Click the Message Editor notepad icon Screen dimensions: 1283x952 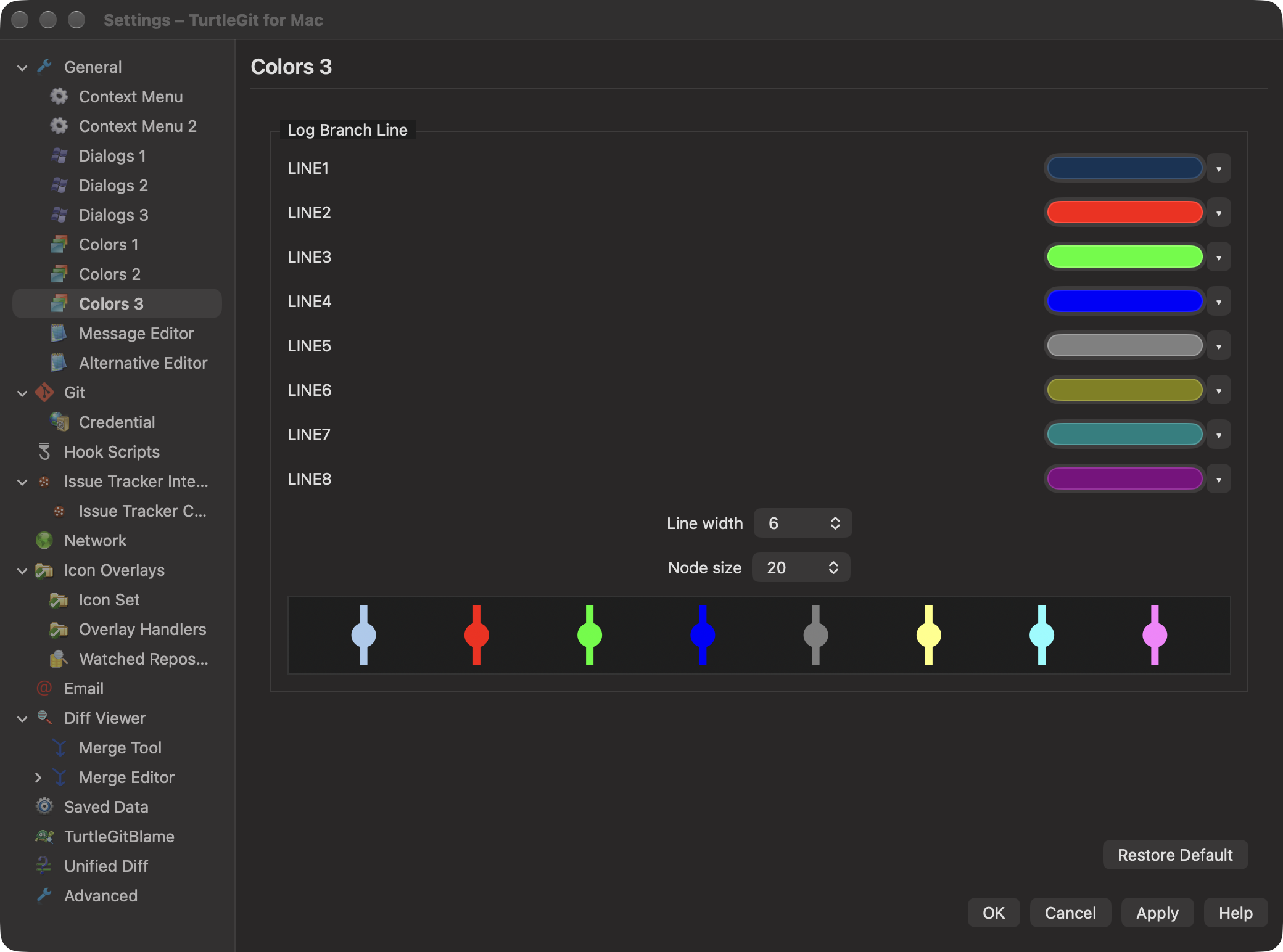tap(59, 333)
